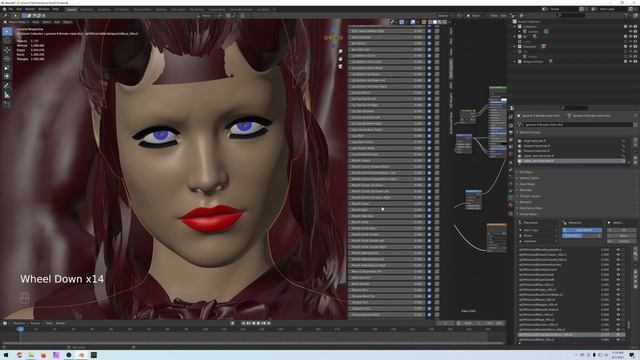This screenshot has height=360, width=640.
Task: Click the Blender logo menu icon
Action: click(3, 9)
